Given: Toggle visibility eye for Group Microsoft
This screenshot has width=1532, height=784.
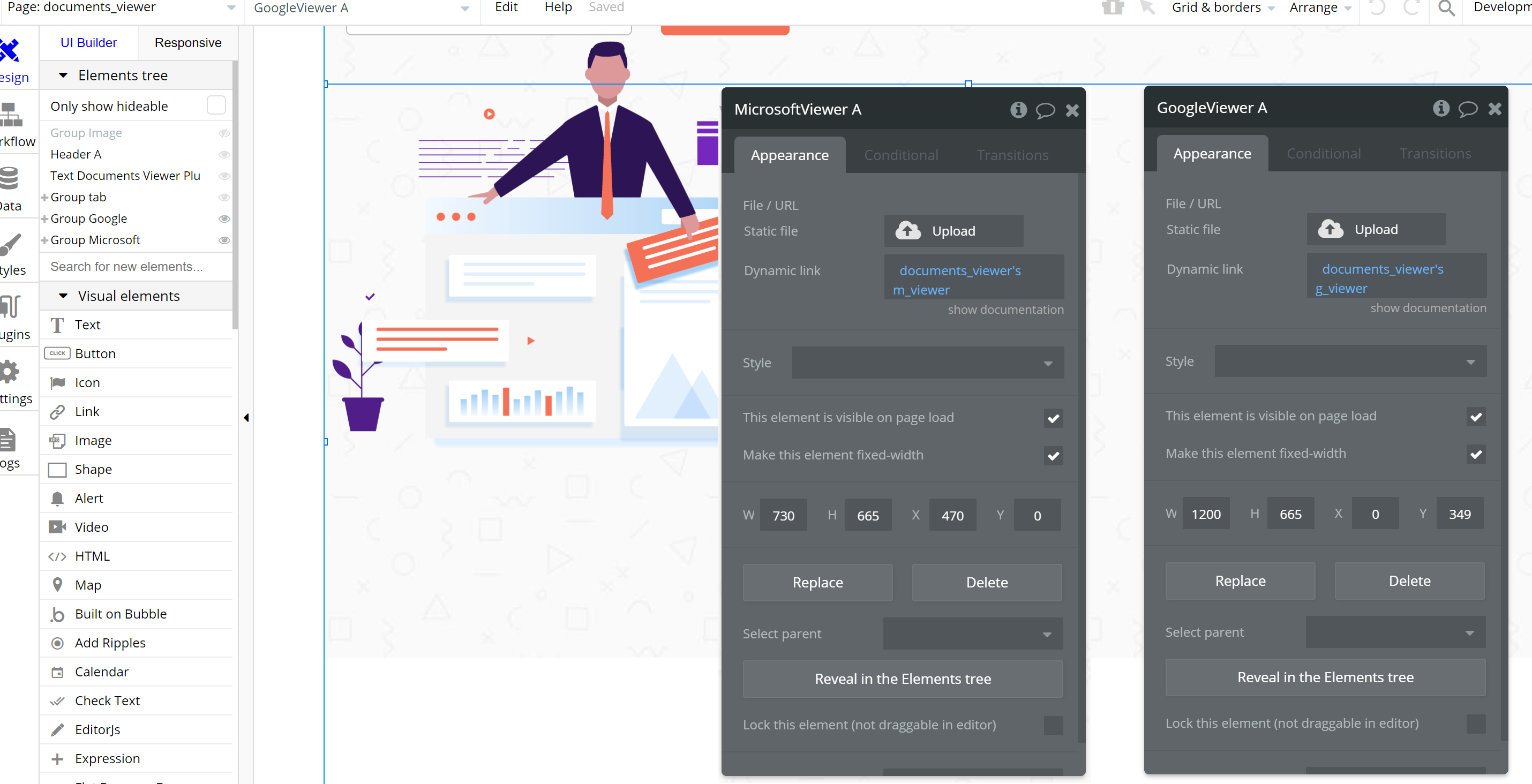Looking at the screenshot, I should tap(224, 240).
